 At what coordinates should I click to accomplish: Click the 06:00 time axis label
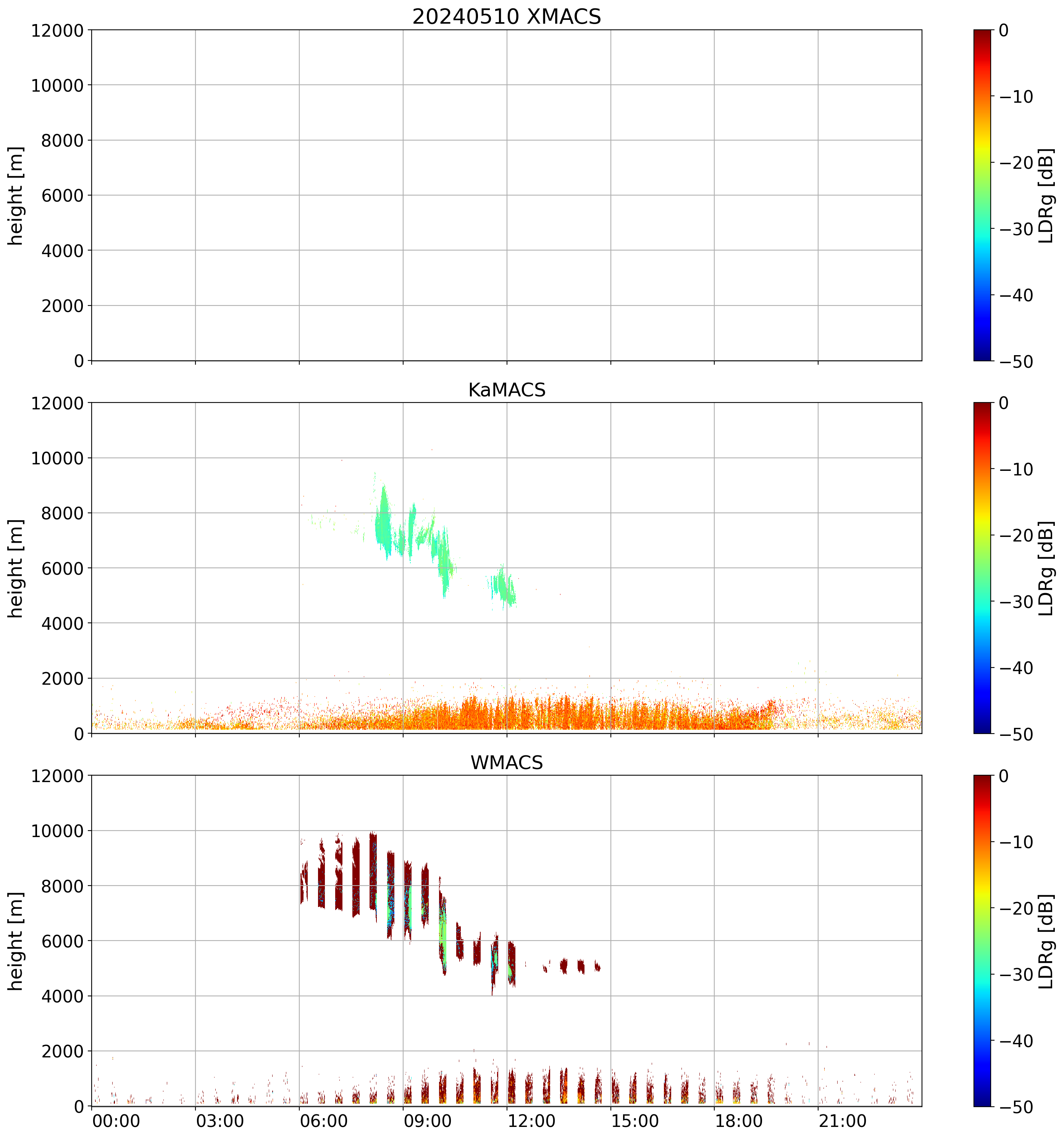[x=323, y=1121]
